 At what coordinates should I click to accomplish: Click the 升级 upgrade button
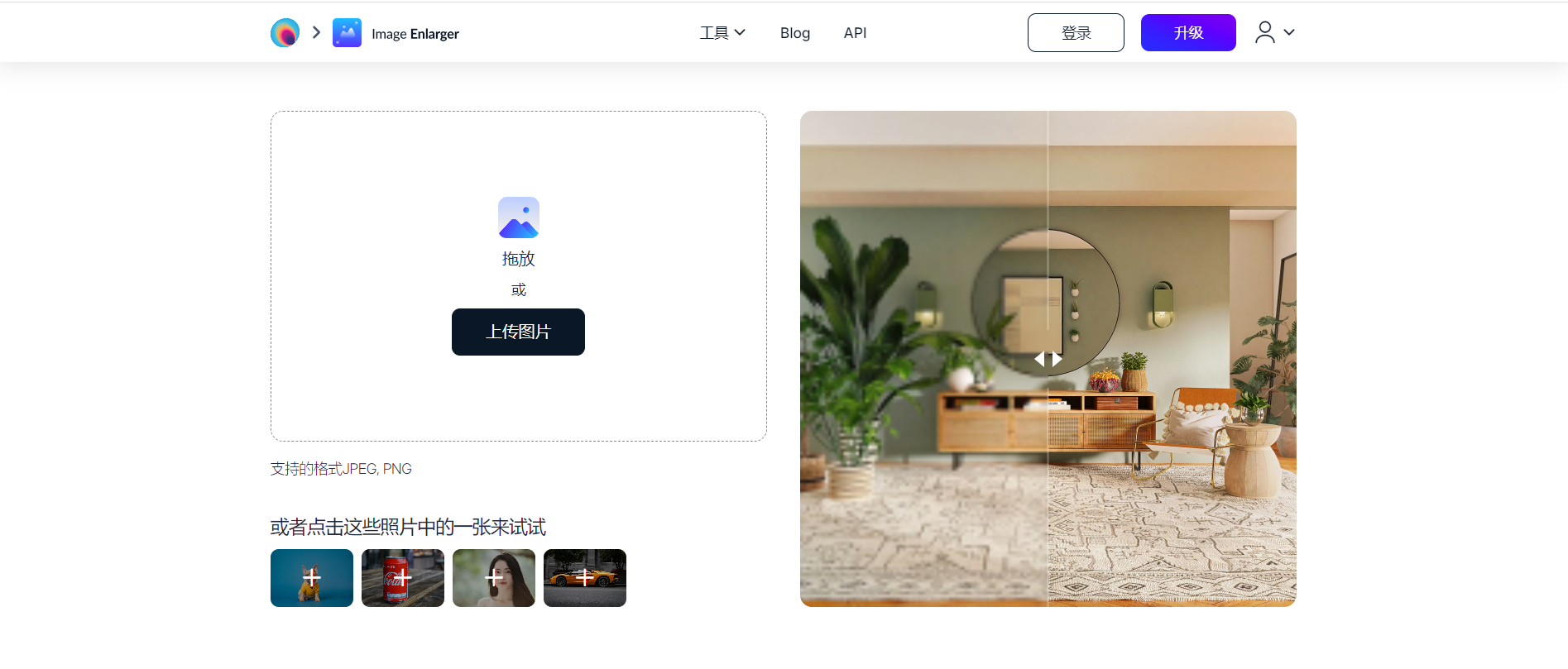click(x=1188, y=32)
